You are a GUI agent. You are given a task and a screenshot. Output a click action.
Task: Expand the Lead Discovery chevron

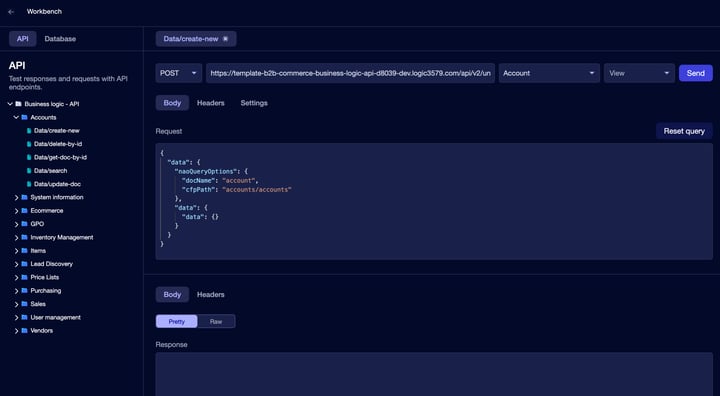[x=16, y=264]
